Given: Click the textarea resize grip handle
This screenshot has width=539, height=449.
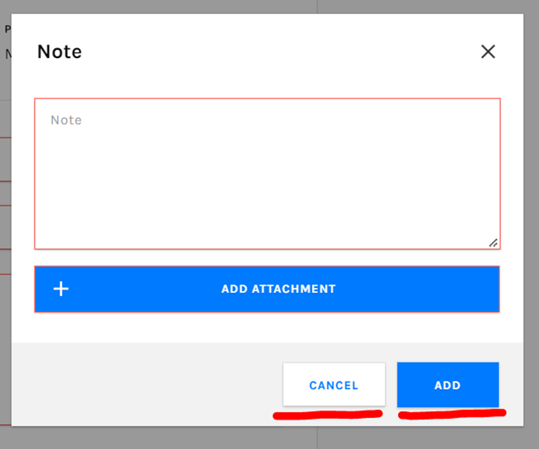Looking at the screenshot, I should point(493,243).
